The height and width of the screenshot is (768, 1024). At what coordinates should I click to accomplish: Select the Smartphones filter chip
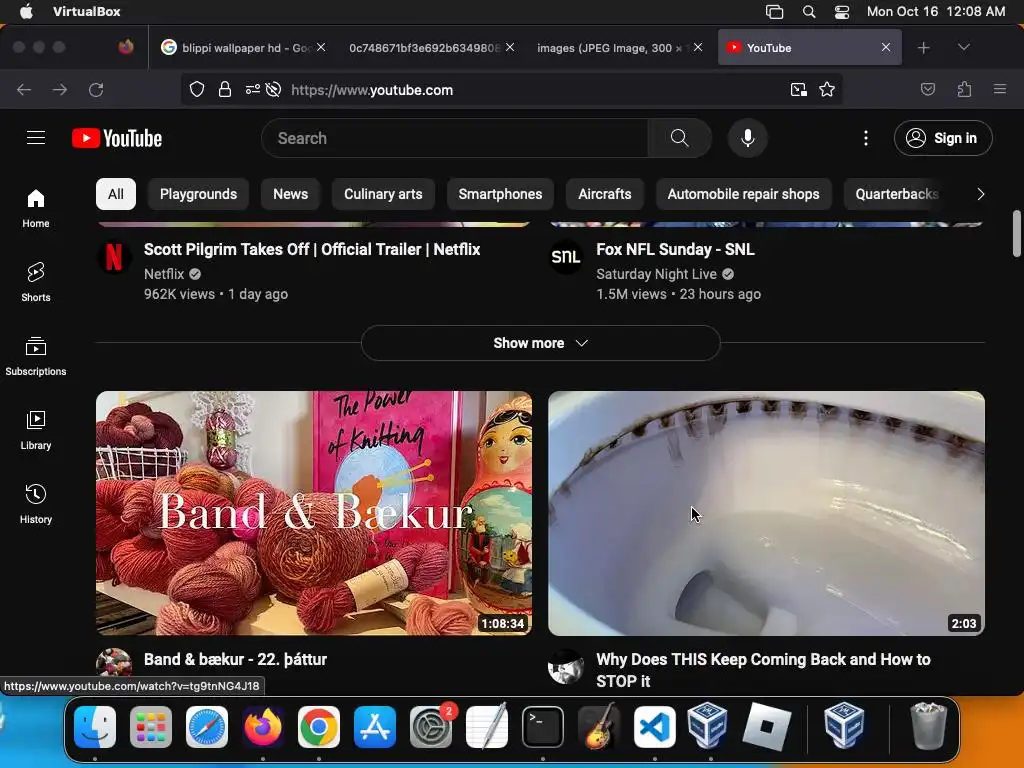tap(500, 194)
